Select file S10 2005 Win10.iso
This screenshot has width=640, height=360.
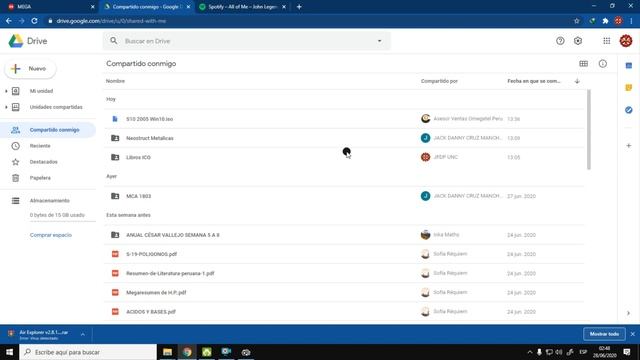[x=345, y=119]
